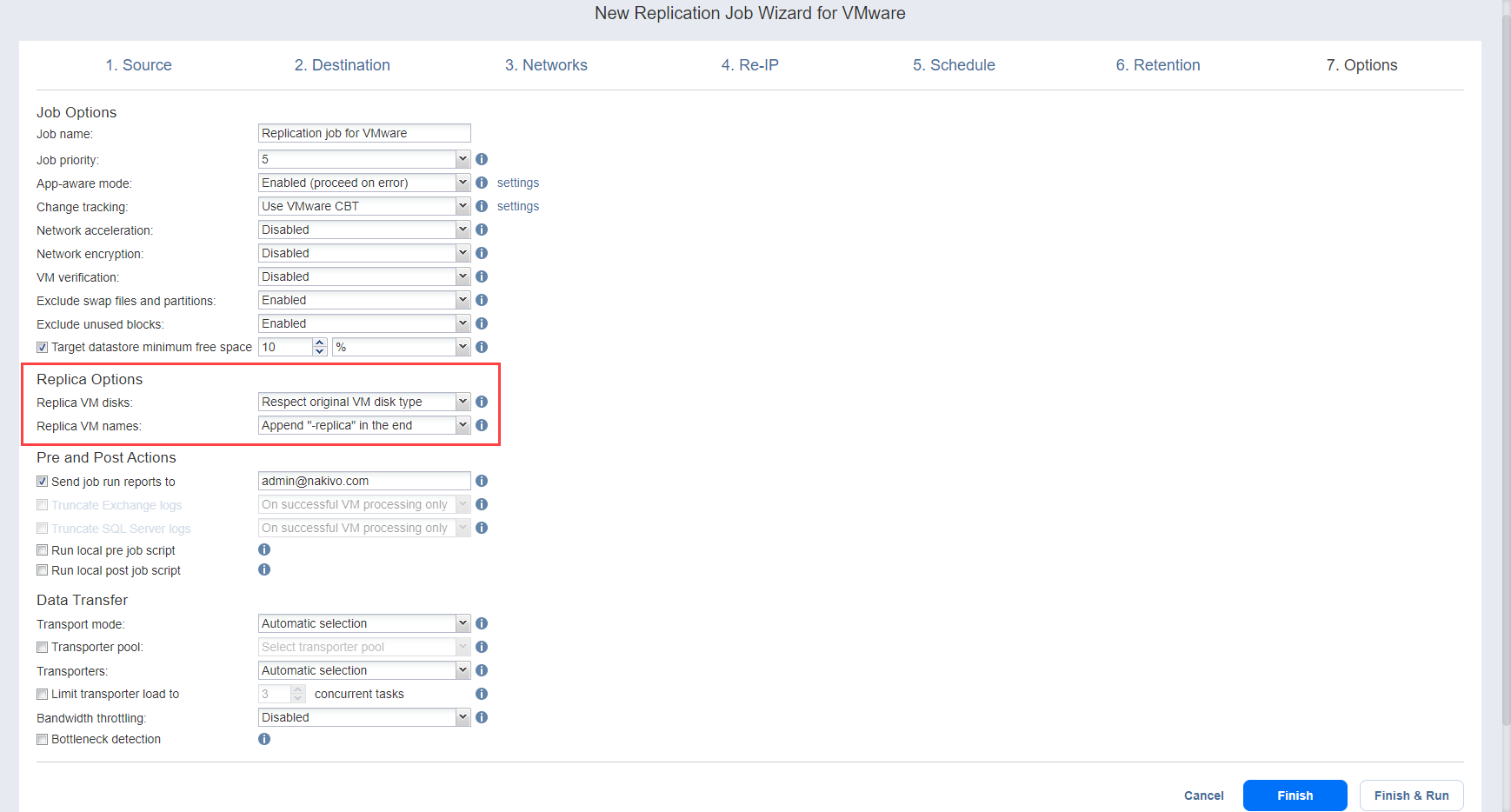The image size is (1511, 812).
Task: Check the Limit transporter load to box
Action: coord(43,694)
